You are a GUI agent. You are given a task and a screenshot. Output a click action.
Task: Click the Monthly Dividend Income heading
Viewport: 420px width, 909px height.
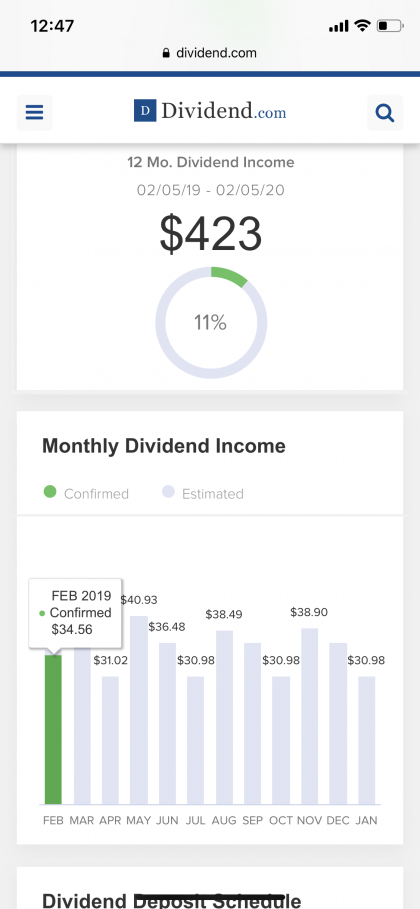click(164, 446)
